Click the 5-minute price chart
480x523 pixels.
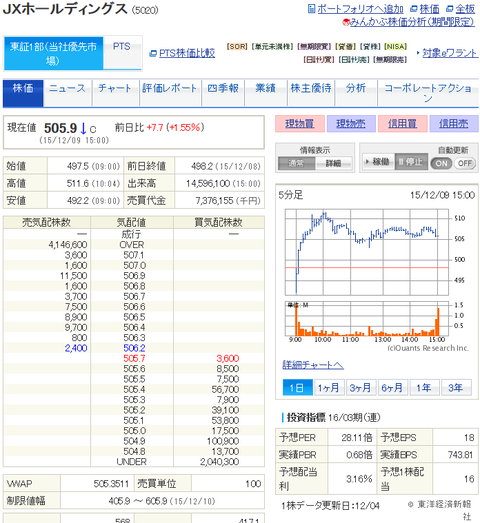point(367,252)
